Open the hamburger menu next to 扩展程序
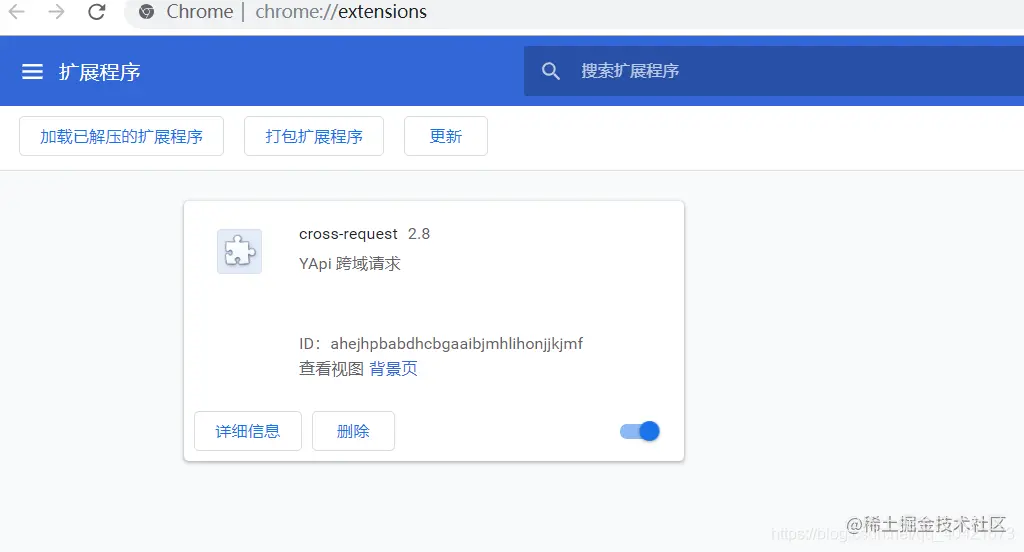1024x552 pixels. click(x=32, y=71)
